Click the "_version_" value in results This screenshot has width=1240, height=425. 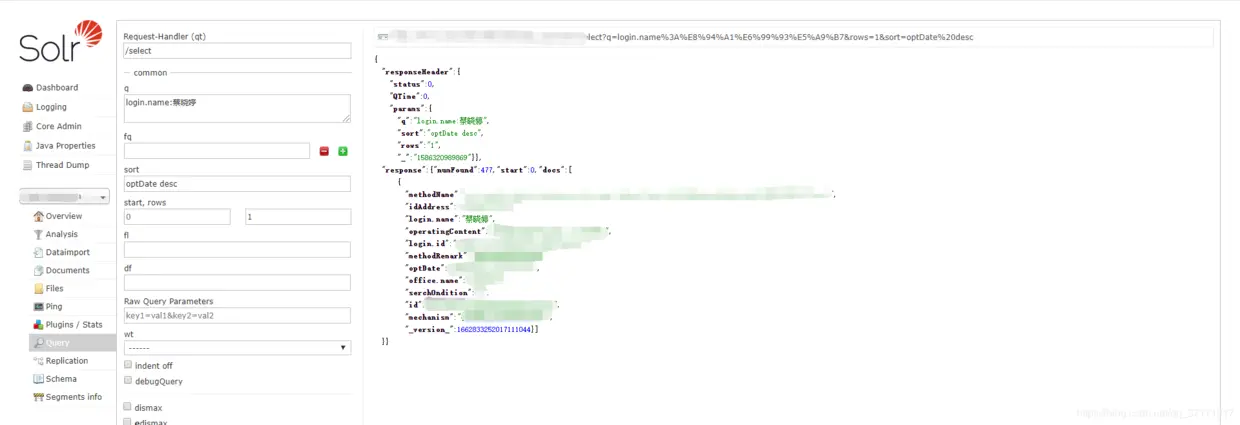(x=497, y=329)
